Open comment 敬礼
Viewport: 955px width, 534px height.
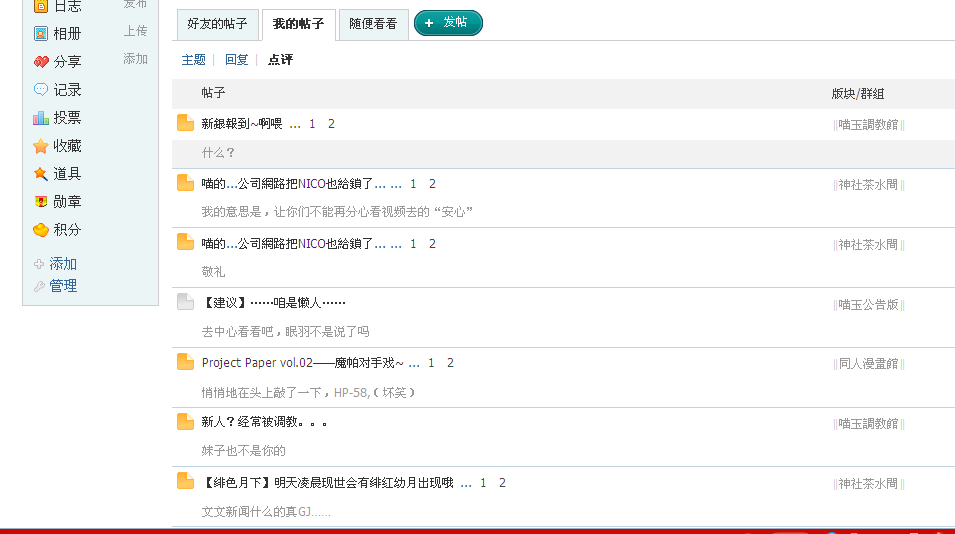pos(213,272)
